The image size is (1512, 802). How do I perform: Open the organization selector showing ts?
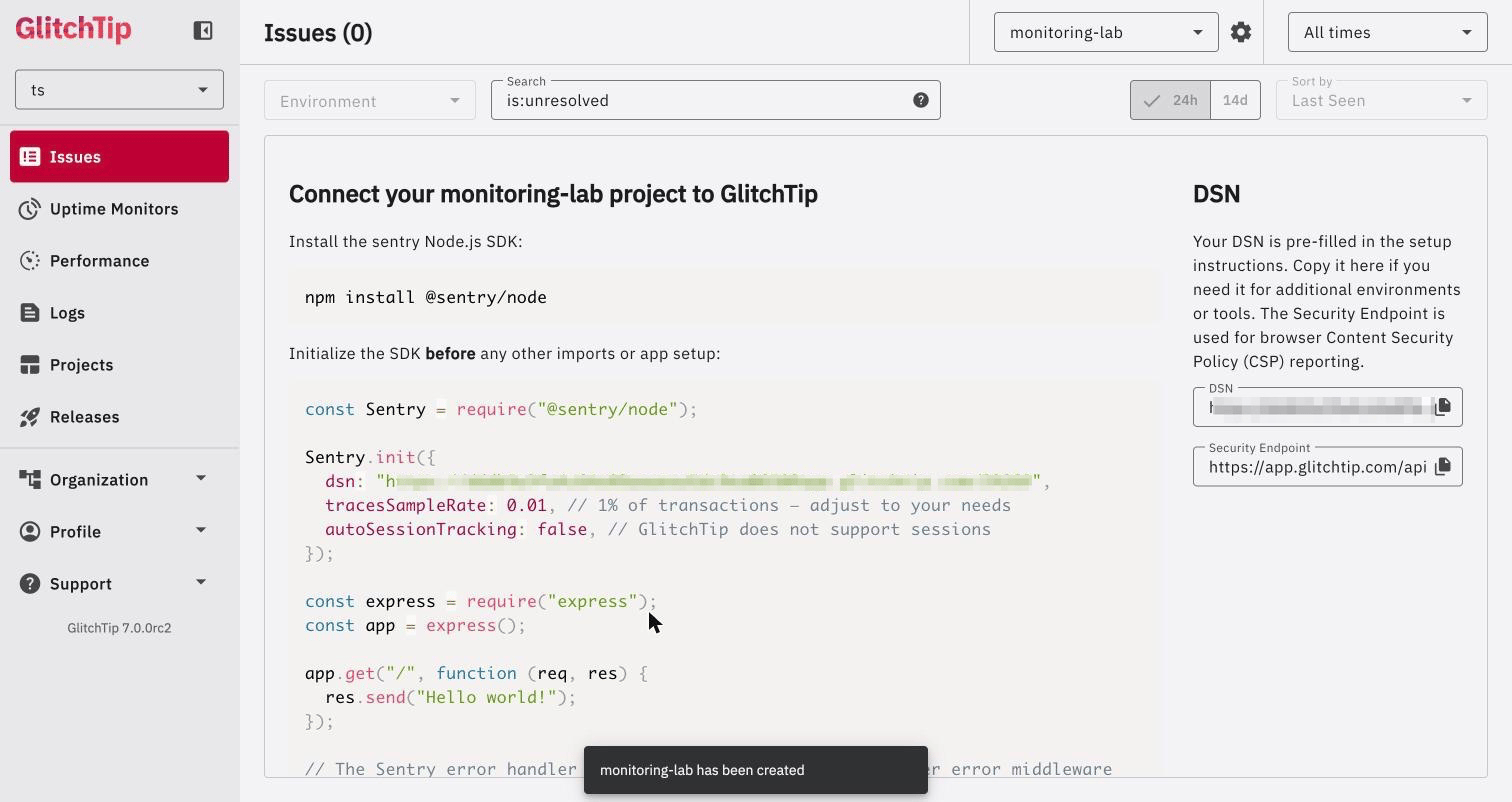tap(119, 90)
